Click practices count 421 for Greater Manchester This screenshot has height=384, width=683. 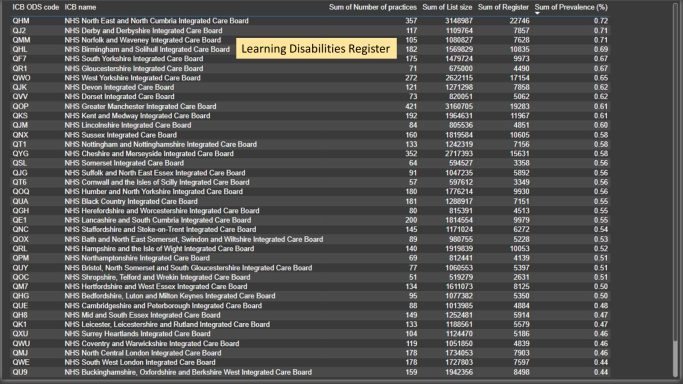[x=411, y=106]
